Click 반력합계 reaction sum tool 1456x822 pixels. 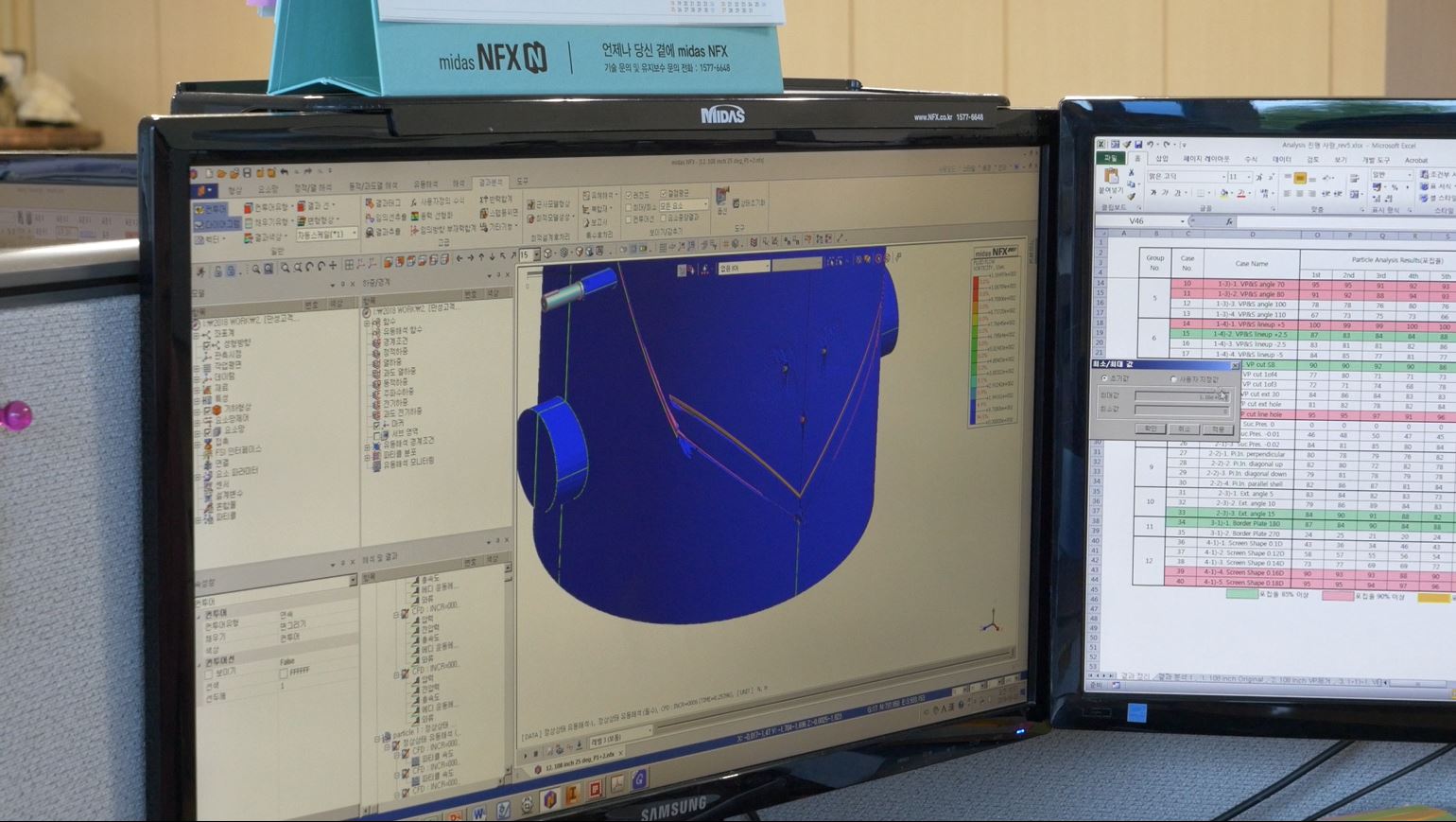[495, 199]
